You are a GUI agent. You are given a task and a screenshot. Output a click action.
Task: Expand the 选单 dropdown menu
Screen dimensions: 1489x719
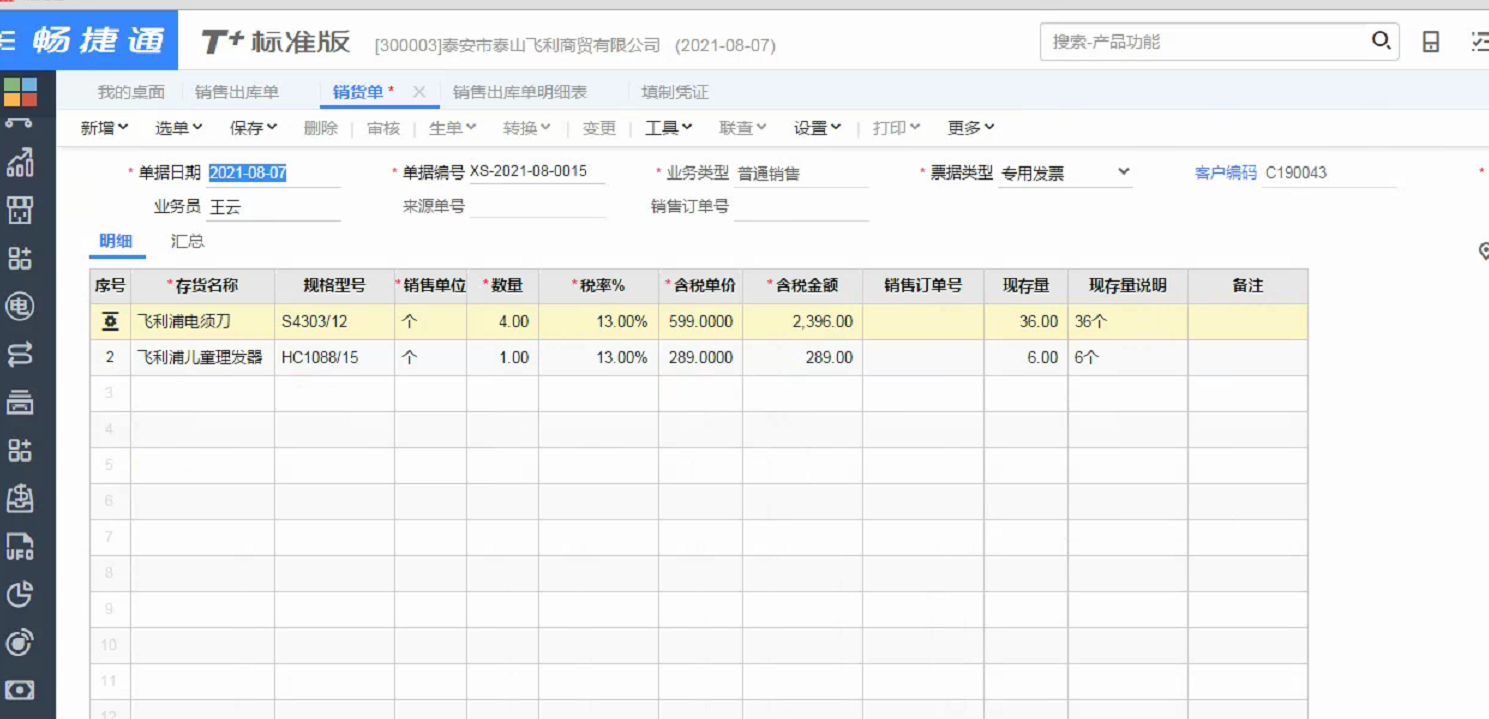[179, 128]
